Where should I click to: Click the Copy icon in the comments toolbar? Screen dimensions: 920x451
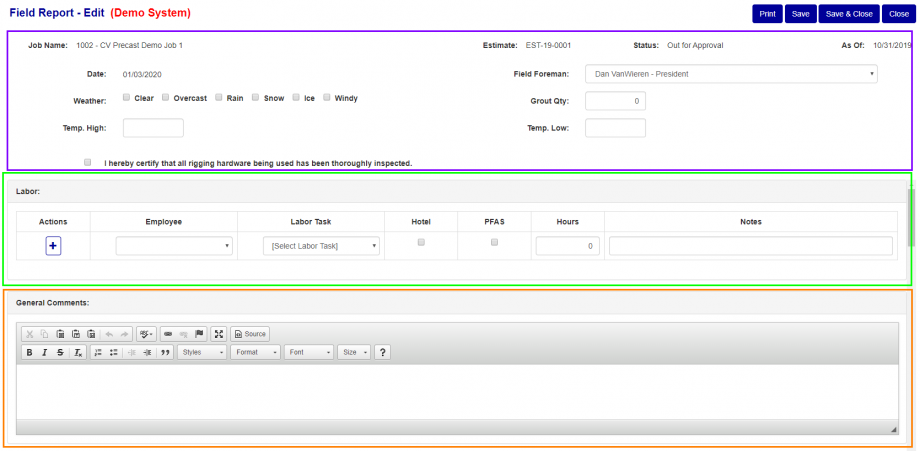pyautogui.click(x=44, y=334)
